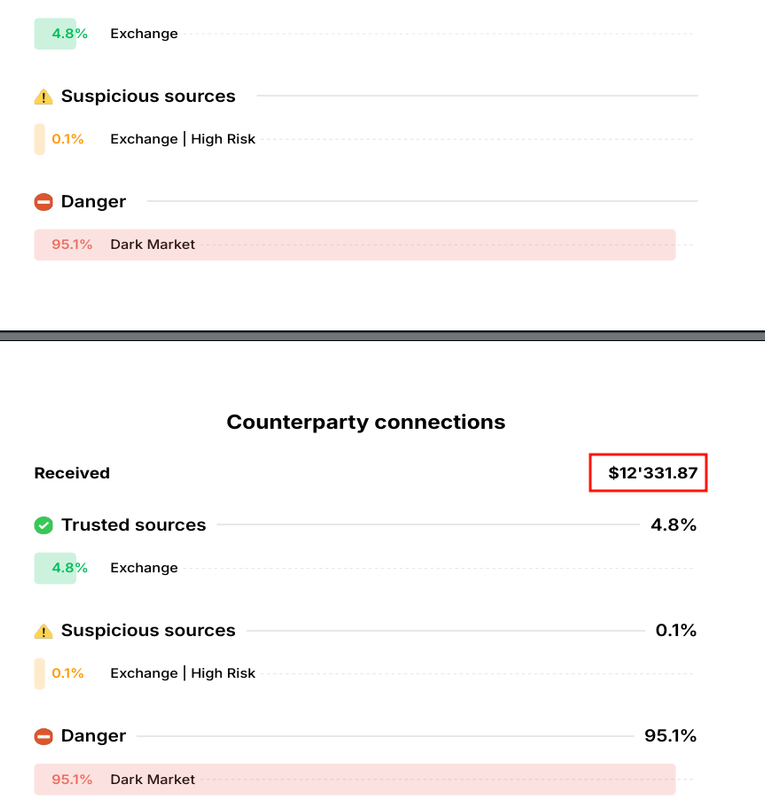
Task: Click the received amount $12'331.87
Action: pos(652,473)
